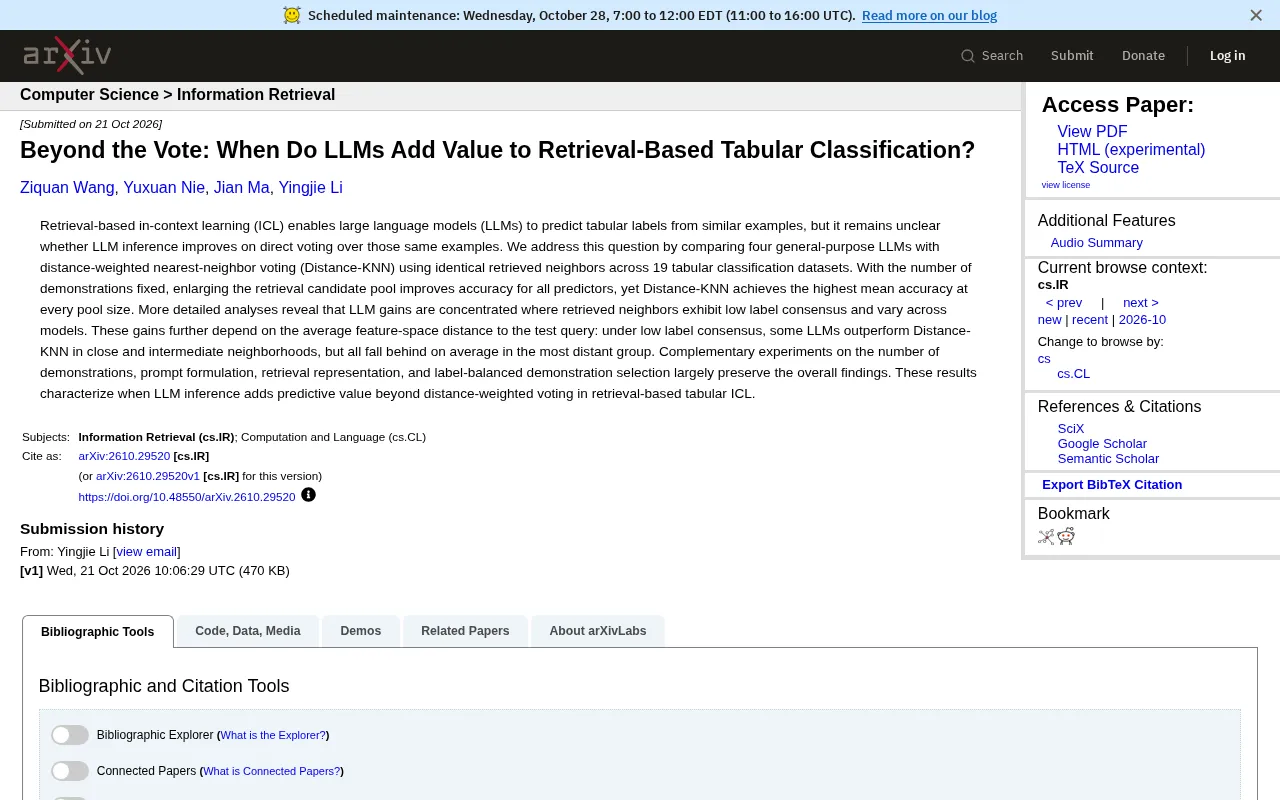Toggle the Bibliographic Explorer switch

tap(70, 735)
